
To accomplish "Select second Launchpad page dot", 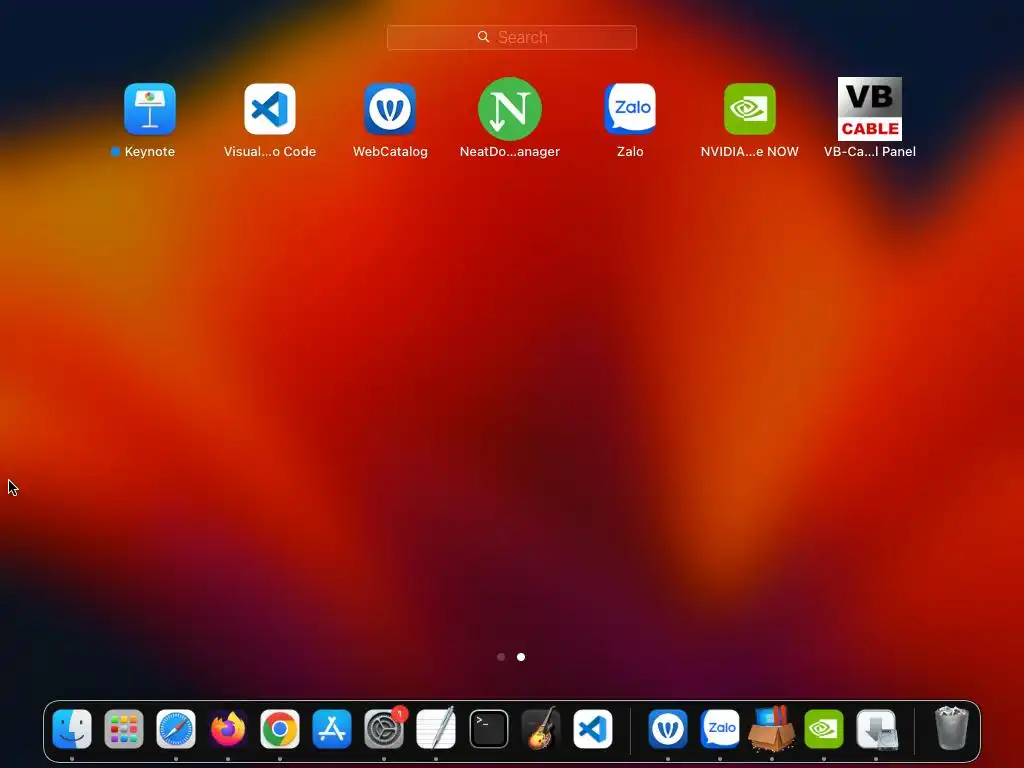I will tap(521, 657).
